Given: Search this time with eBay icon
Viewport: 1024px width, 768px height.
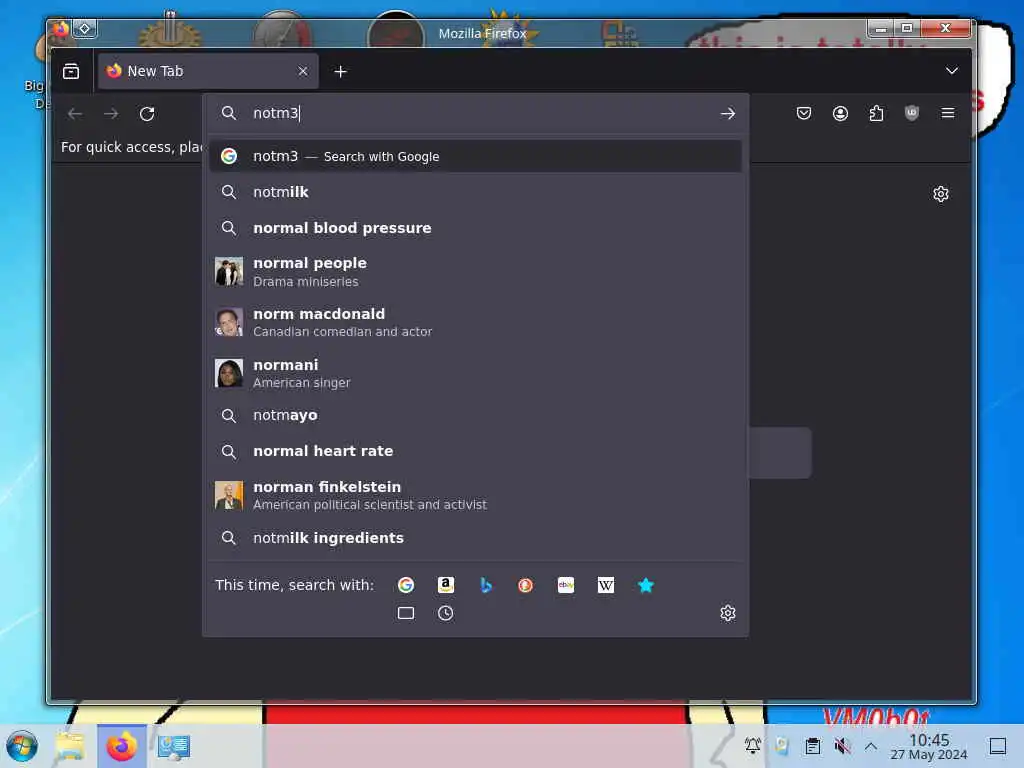Looking at the screenshot, I should (x=566, y=585).
